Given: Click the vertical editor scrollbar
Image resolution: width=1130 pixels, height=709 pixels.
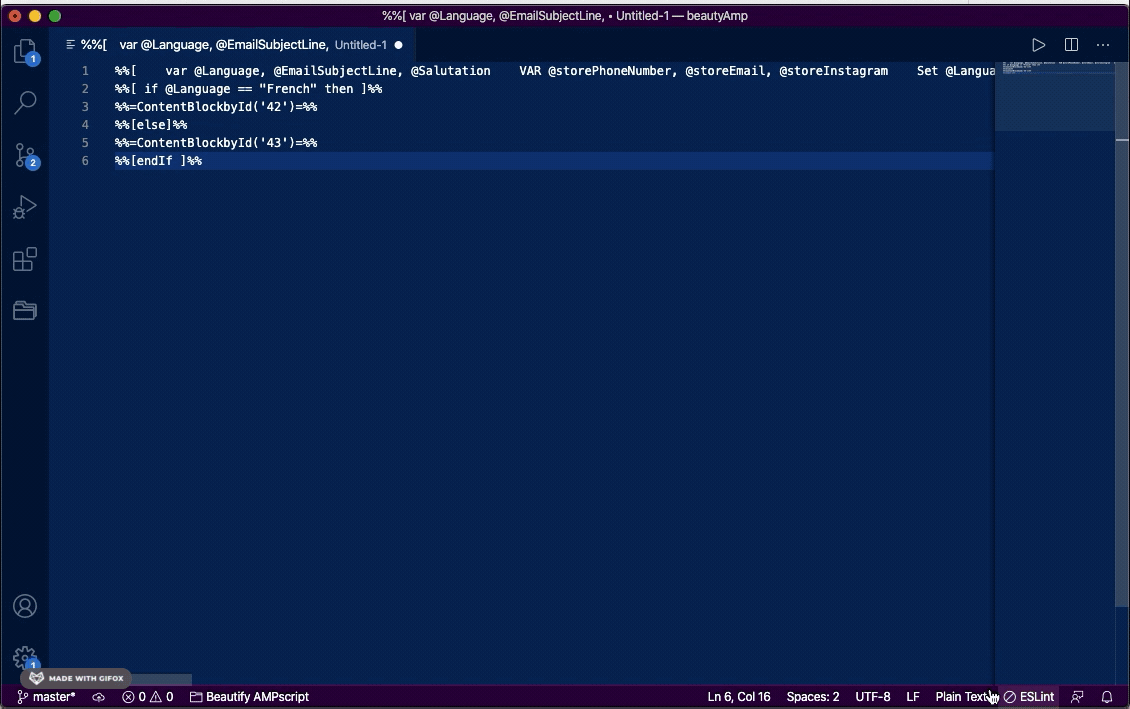Looking at the screenshot, I should 1122,334.
